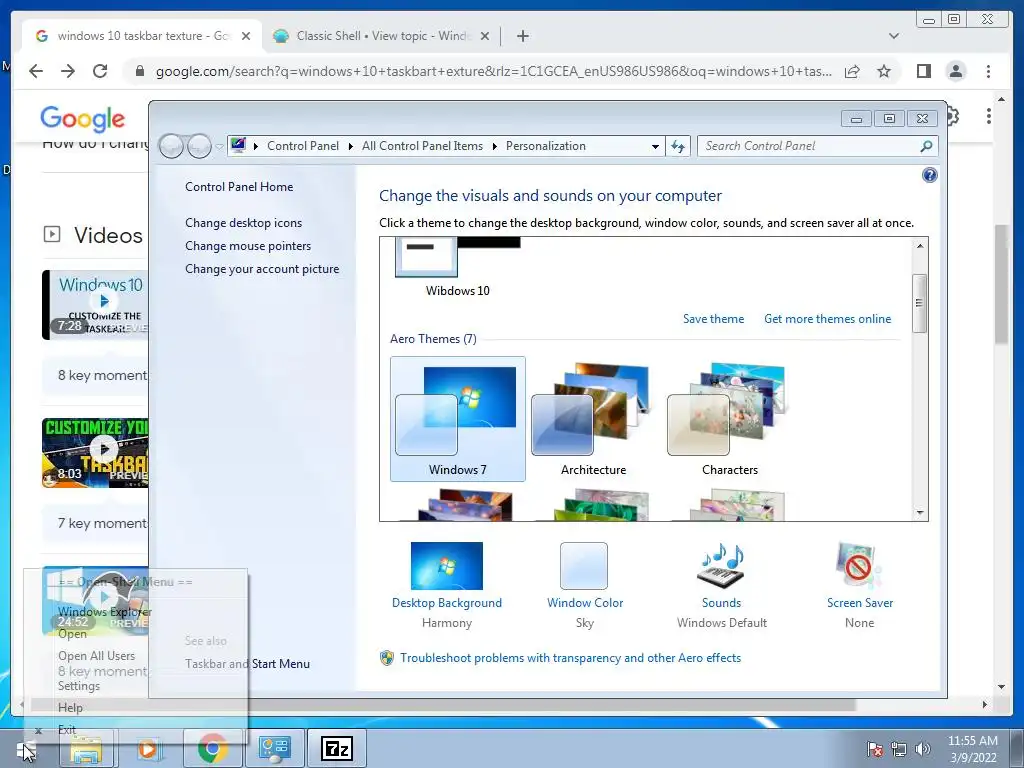This screenshot has width=1024, height=768.
Task: Click Change mouse pointers link
Action: [248, 246]
